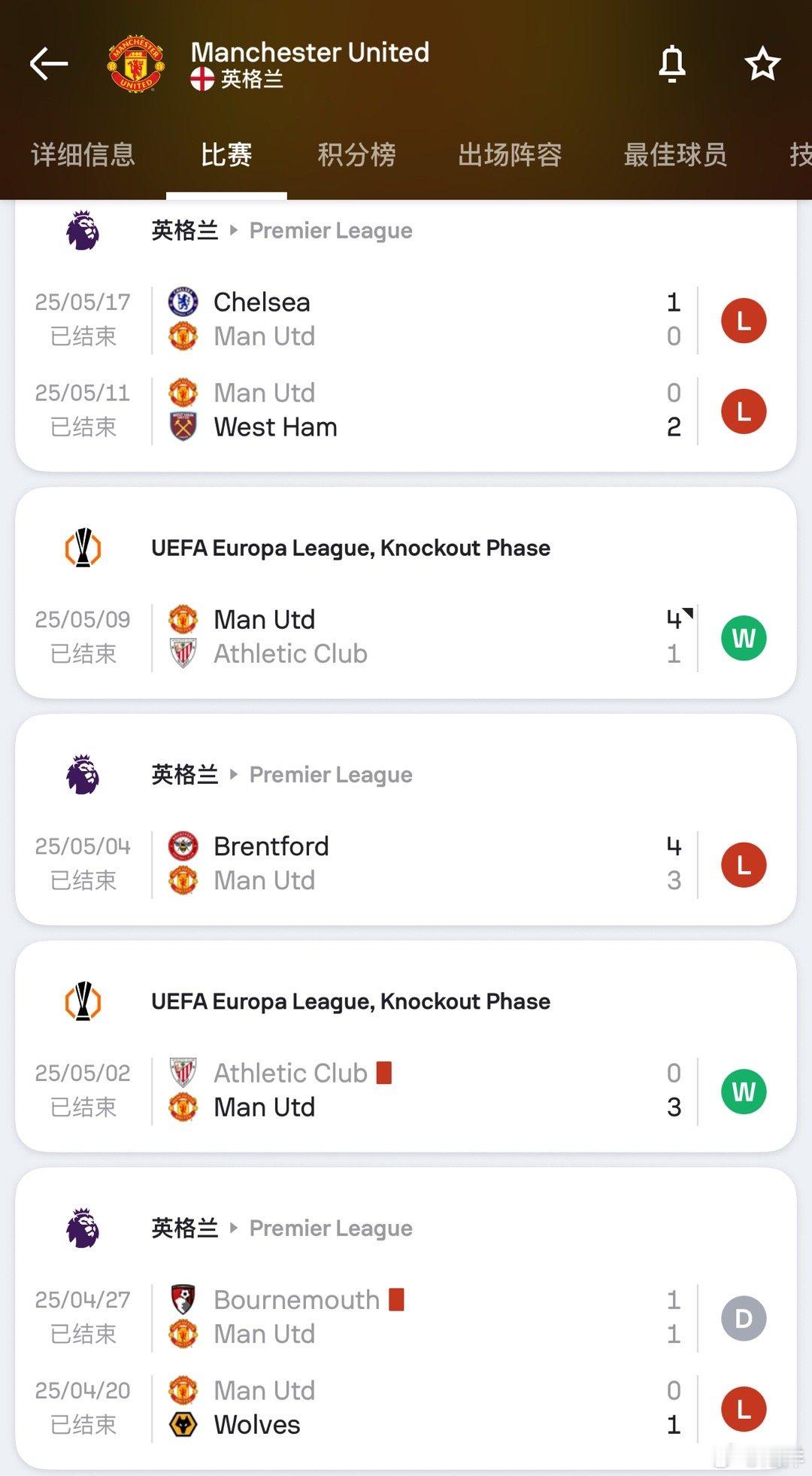Viewport: 812px width, 1476px height.
Task: Tap the Manchester United crest in header
Action: (136, 63)
